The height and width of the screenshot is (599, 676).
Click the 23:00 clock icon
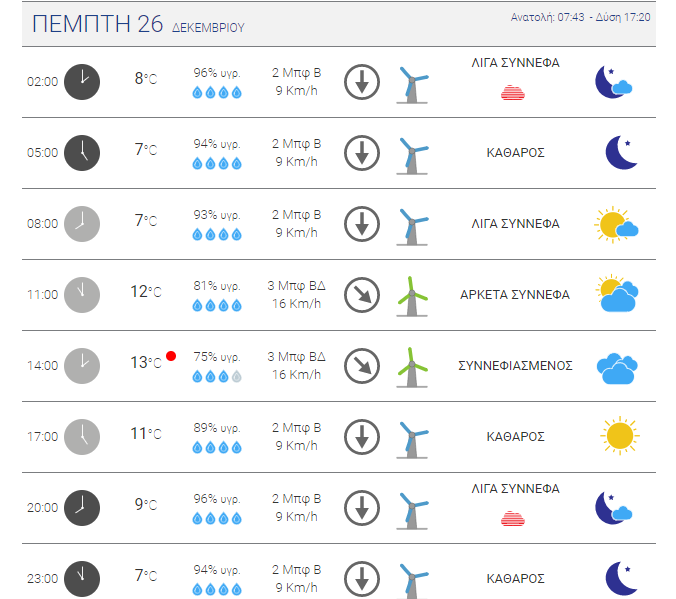click(82, 579)
